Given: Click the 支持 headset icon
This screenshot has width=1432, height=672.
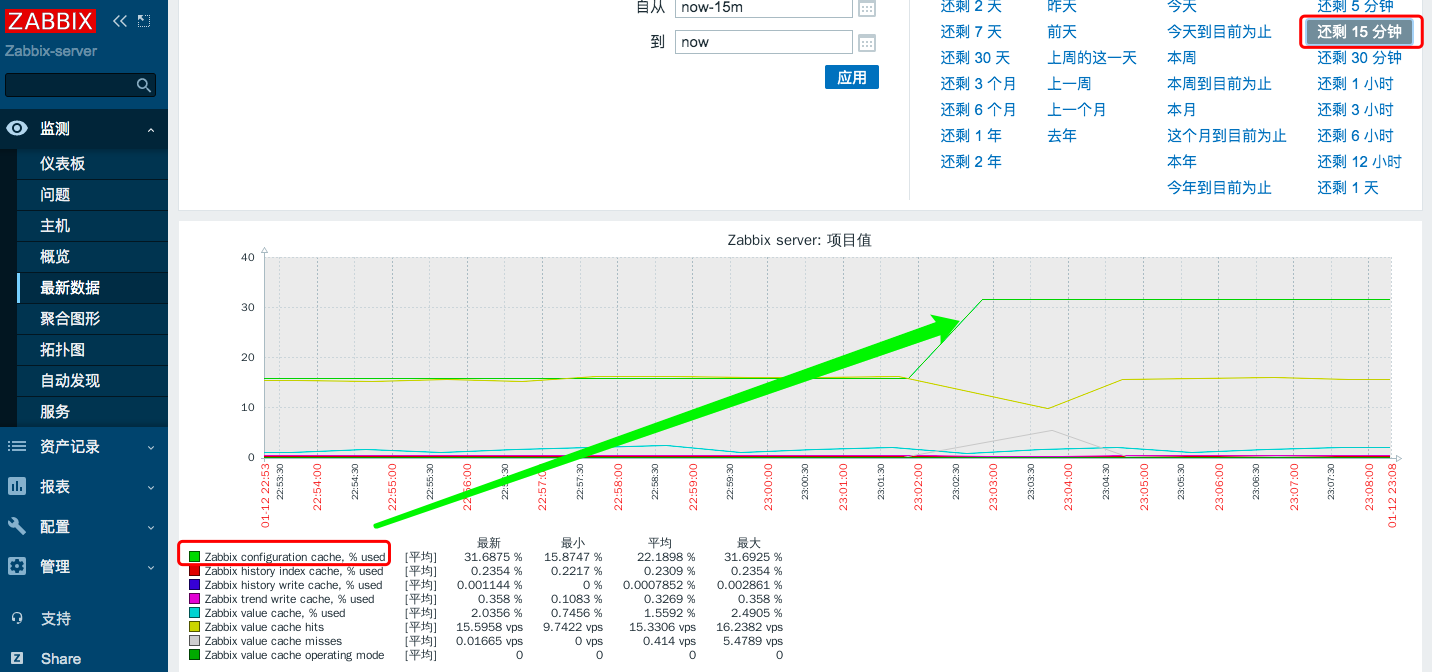Looking at the screenshot, I should coord(17,619).
